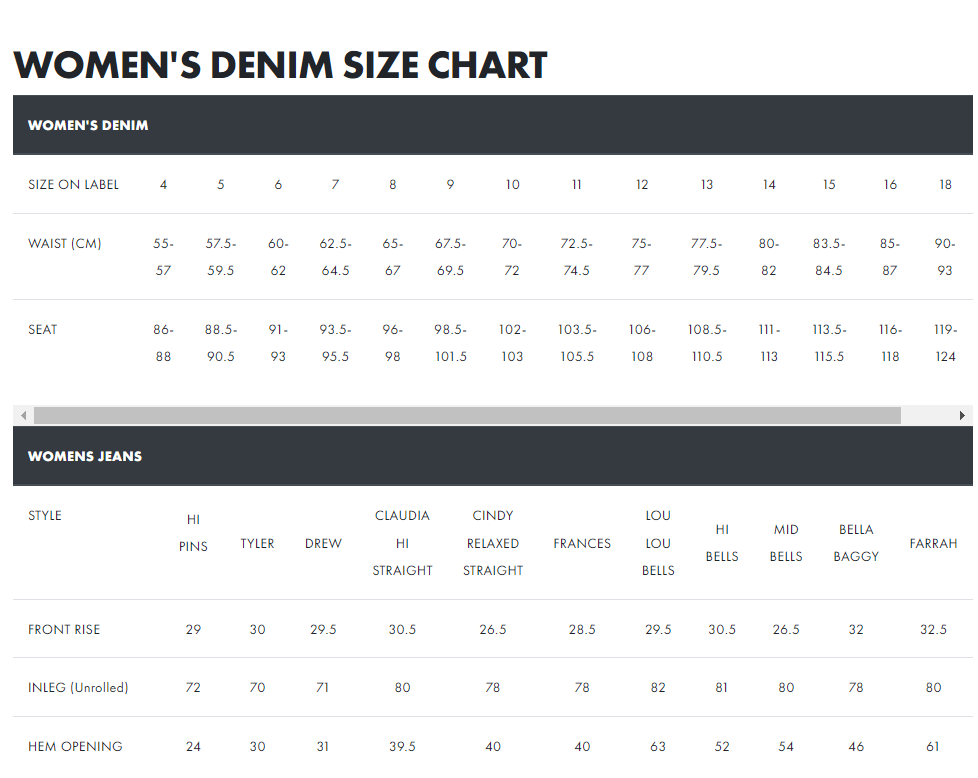The image size is (978, 778).
Task: Click the size 18 column label
Action: (945, 184)
